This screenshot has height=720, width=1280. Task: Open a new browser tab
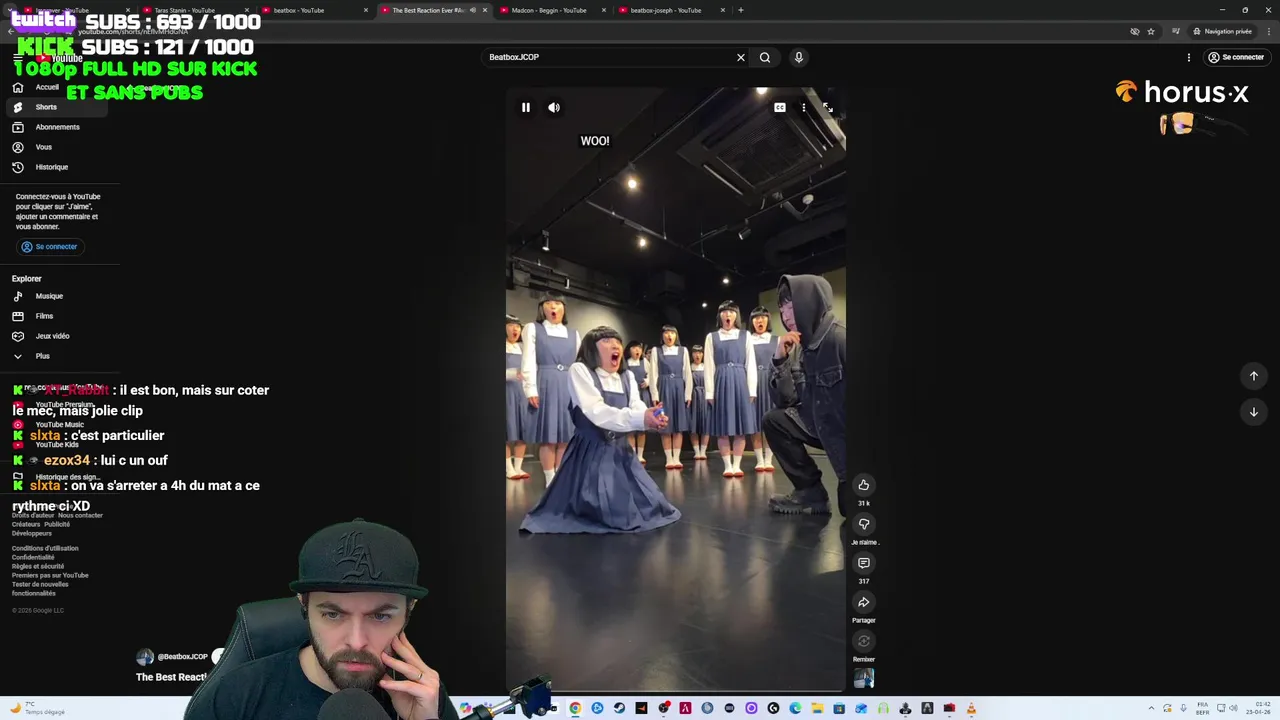coord(740,10)
